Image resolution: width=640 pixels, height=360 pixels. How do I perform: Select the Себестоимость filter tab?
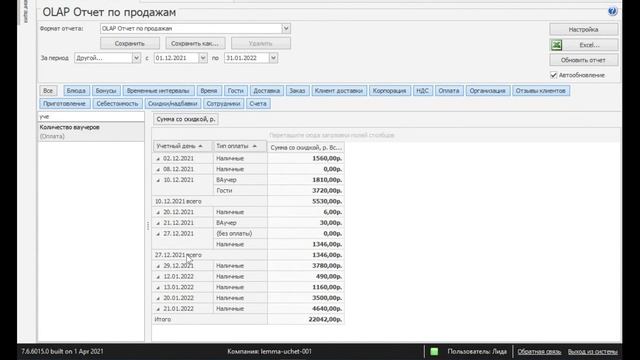tap(118, 104)
